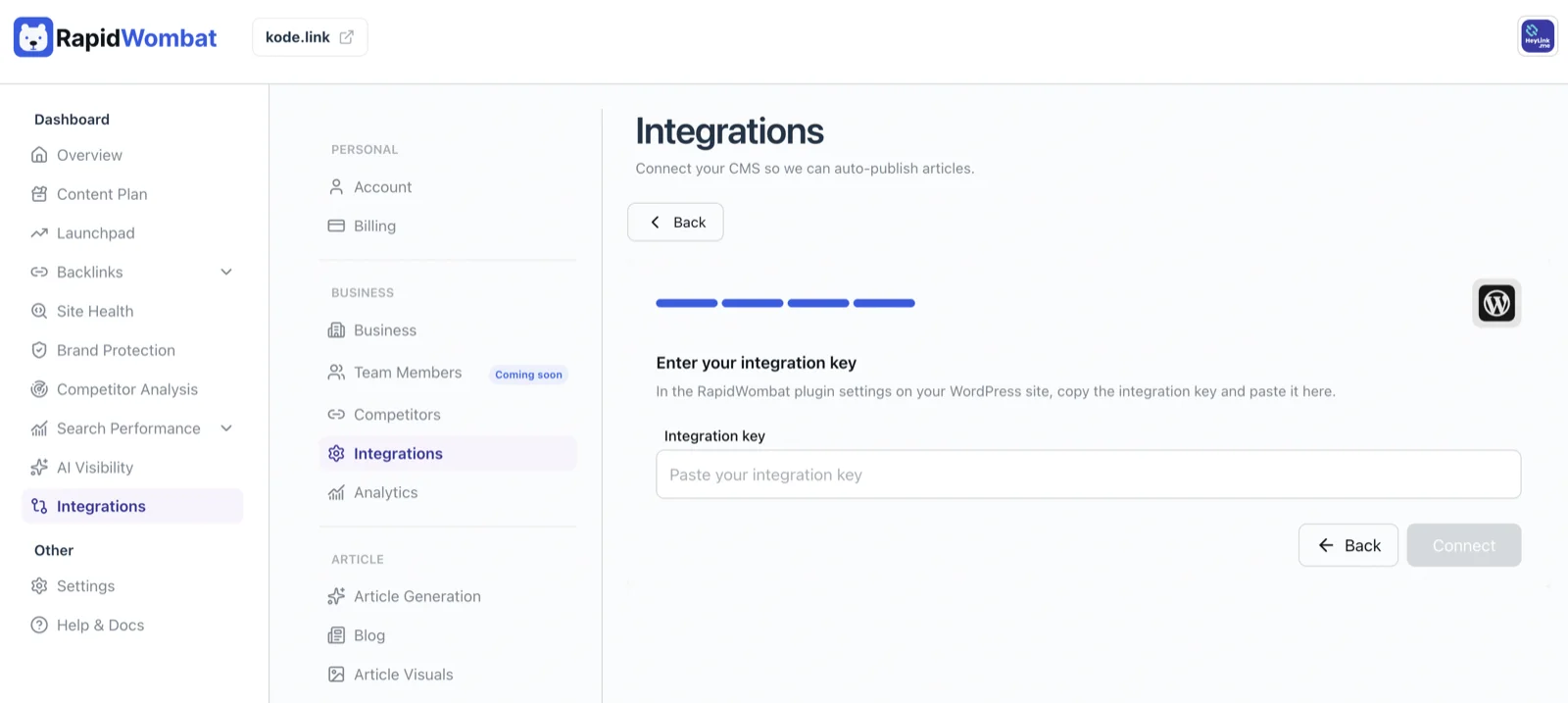
Task: Click the Article Generation sparkle icon
Action: [336, 596]
